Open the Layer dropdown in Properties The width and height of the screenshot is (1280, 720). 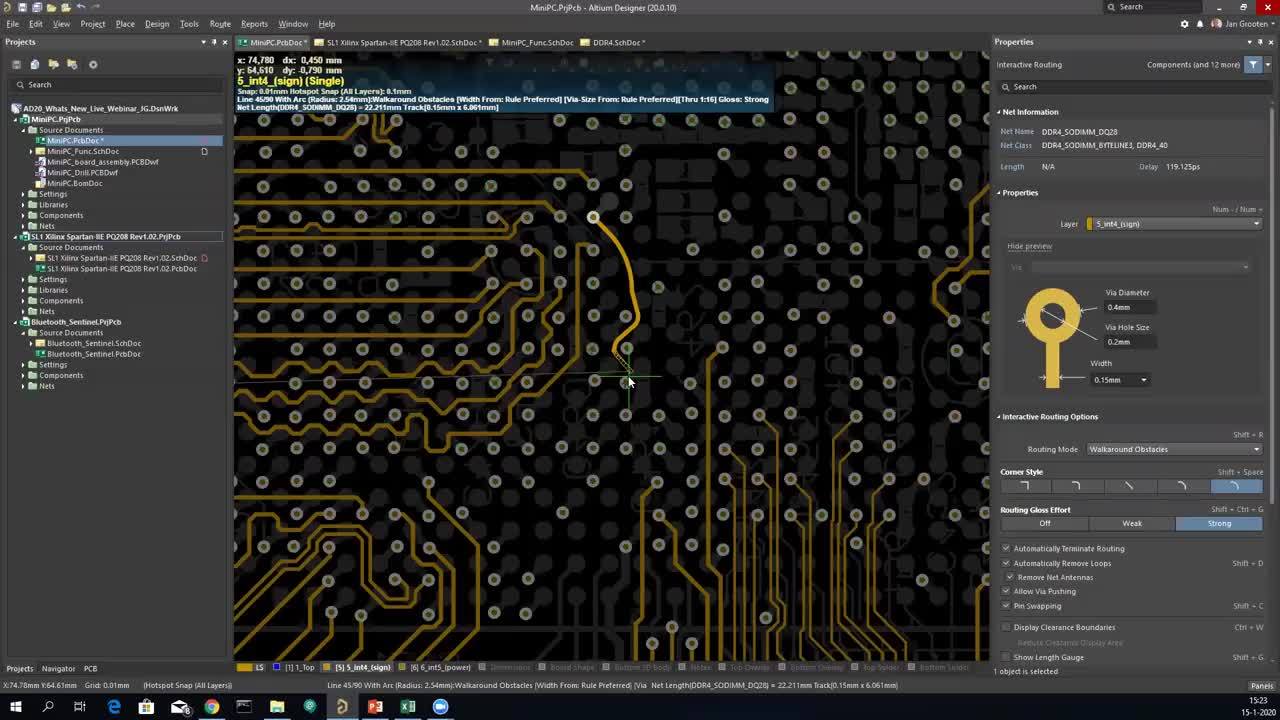pos(1255,224)
